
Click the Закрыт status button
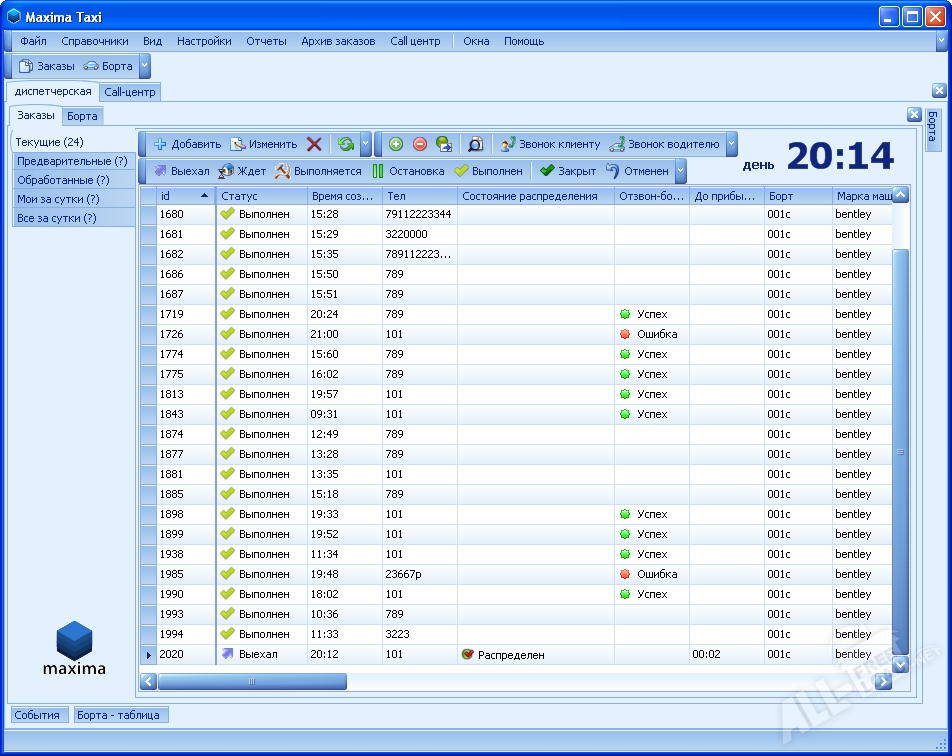[x=567, y=171]
